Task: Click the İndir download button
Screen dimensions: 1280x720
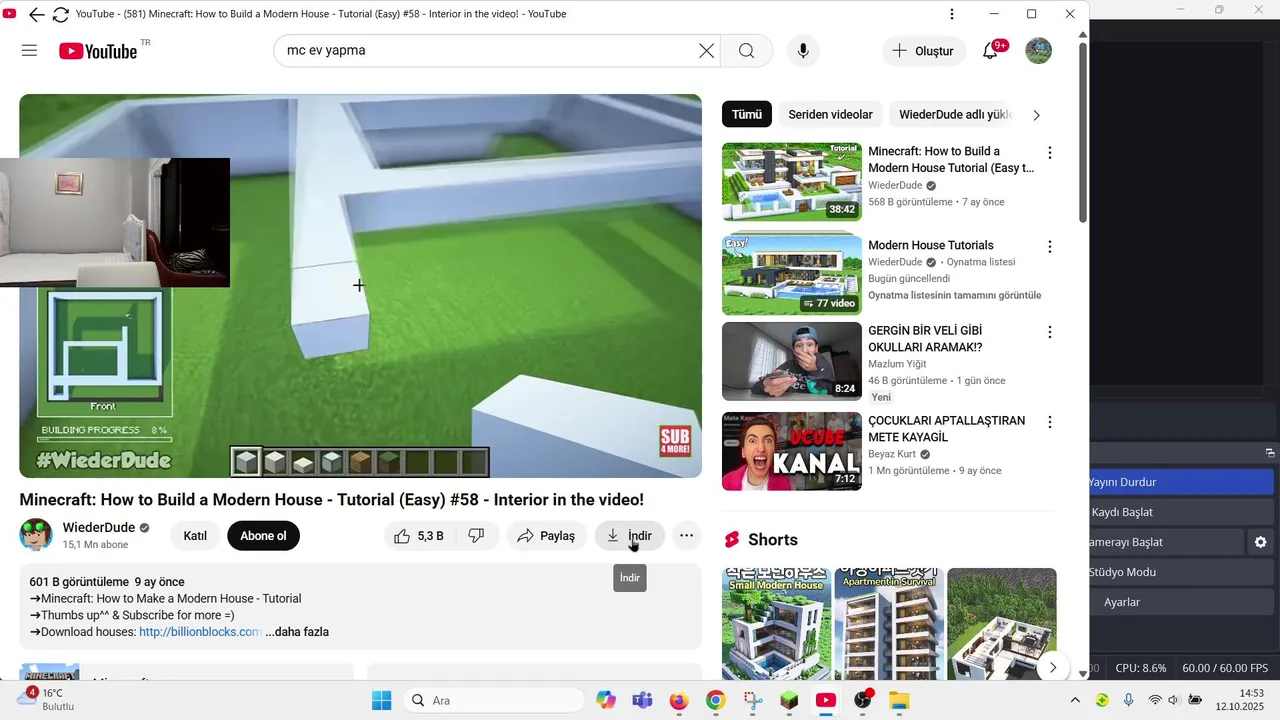Action: pos(629,536)
